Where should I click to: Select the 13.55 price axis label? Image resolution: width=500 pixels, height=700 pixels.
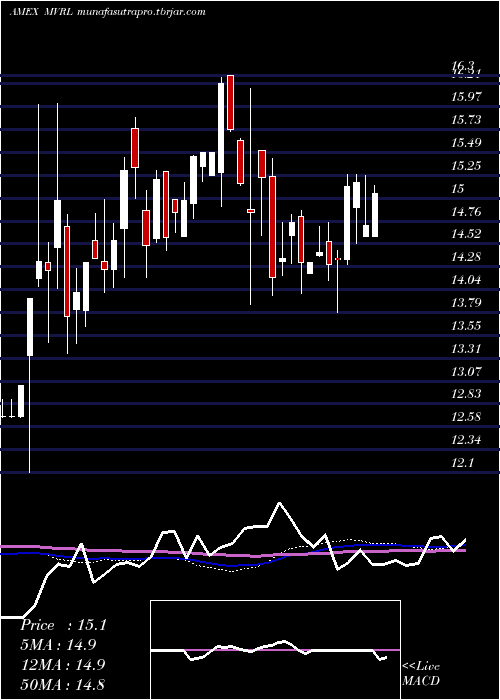click(466, 326)
